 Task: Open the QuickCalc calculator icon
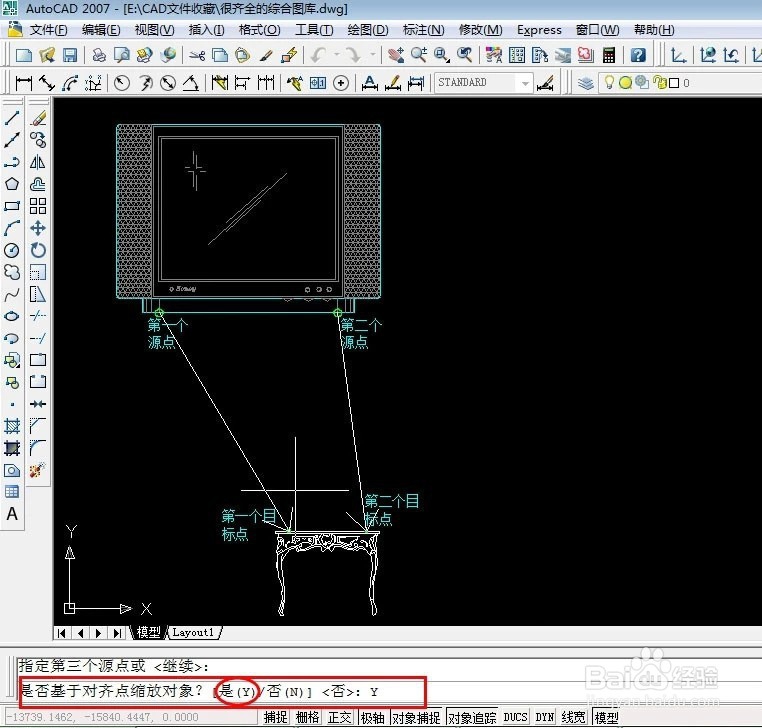609,55
